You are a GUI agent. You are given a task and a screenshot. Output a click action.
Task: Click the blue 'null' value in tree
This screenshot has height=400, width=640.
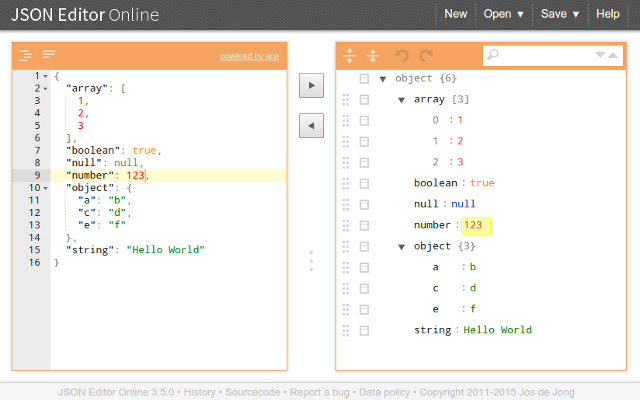463,204
